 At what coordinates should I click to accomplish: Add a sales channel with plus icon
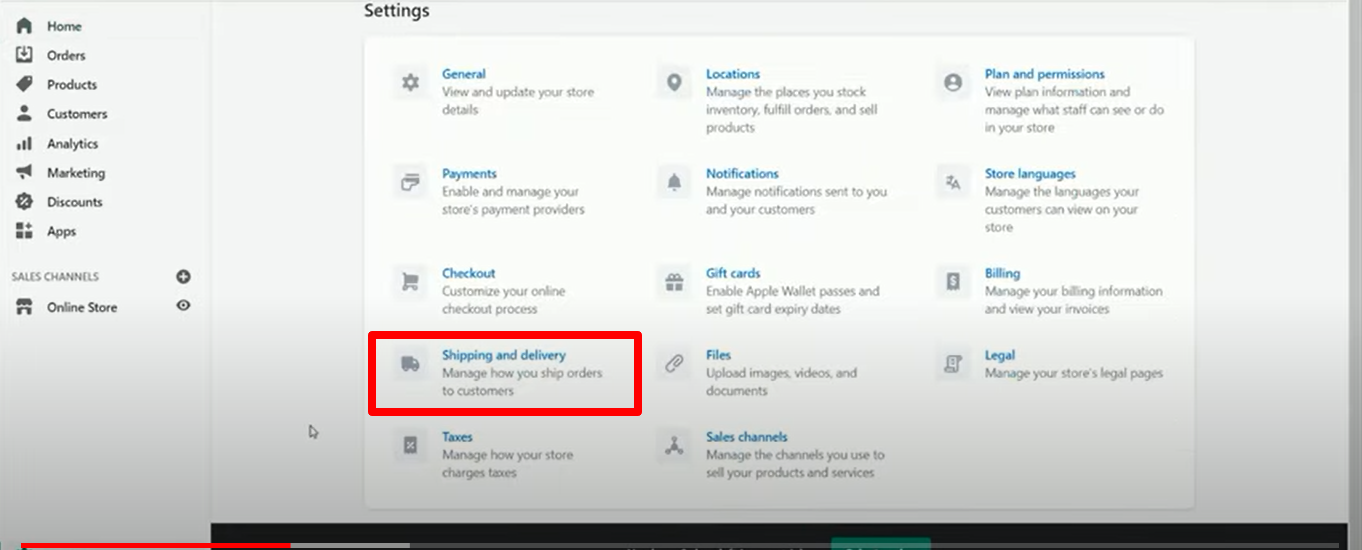pyautogui.click(x=183, y=277)
